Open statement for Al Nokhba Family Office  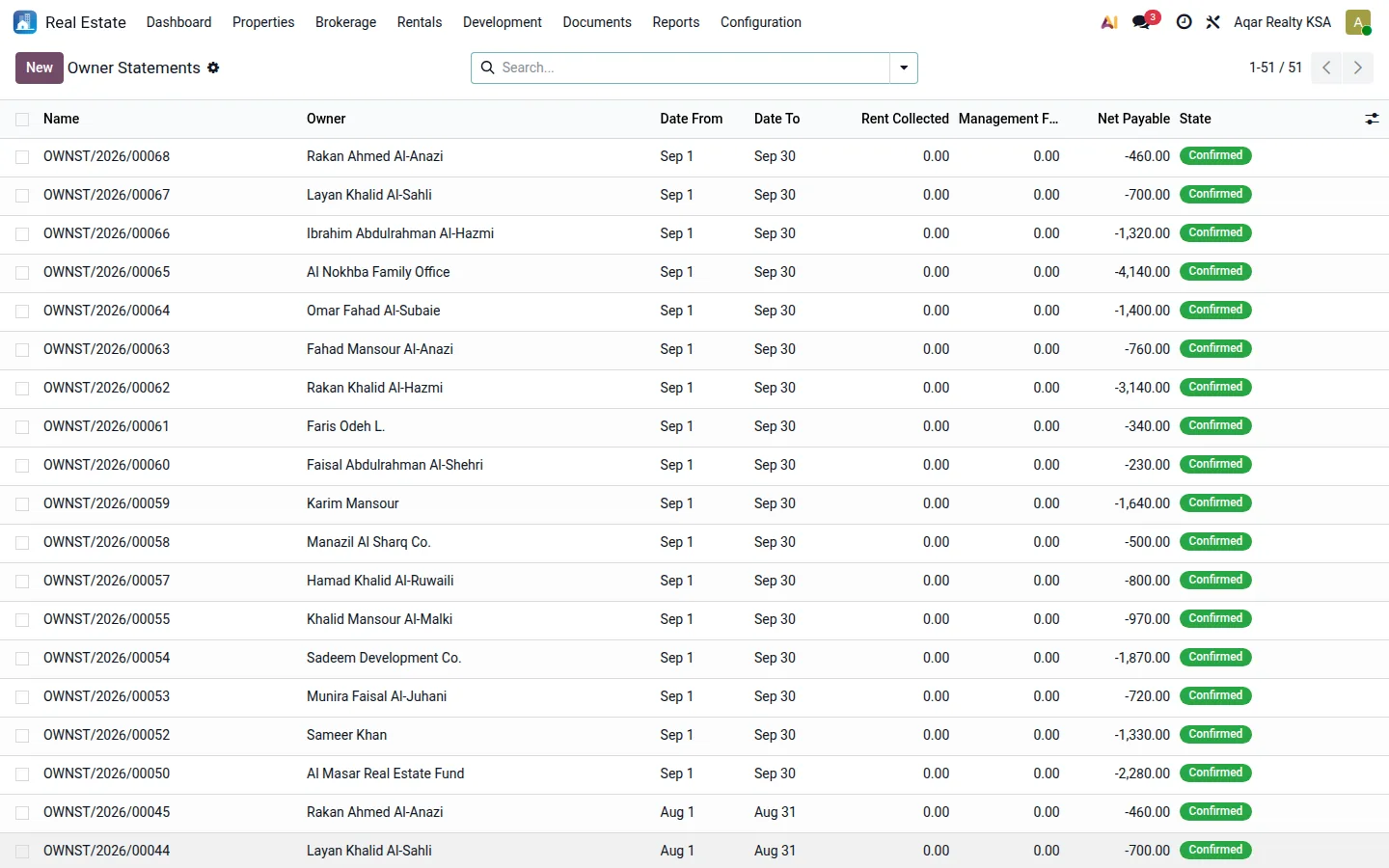click(x=378, y=272)
